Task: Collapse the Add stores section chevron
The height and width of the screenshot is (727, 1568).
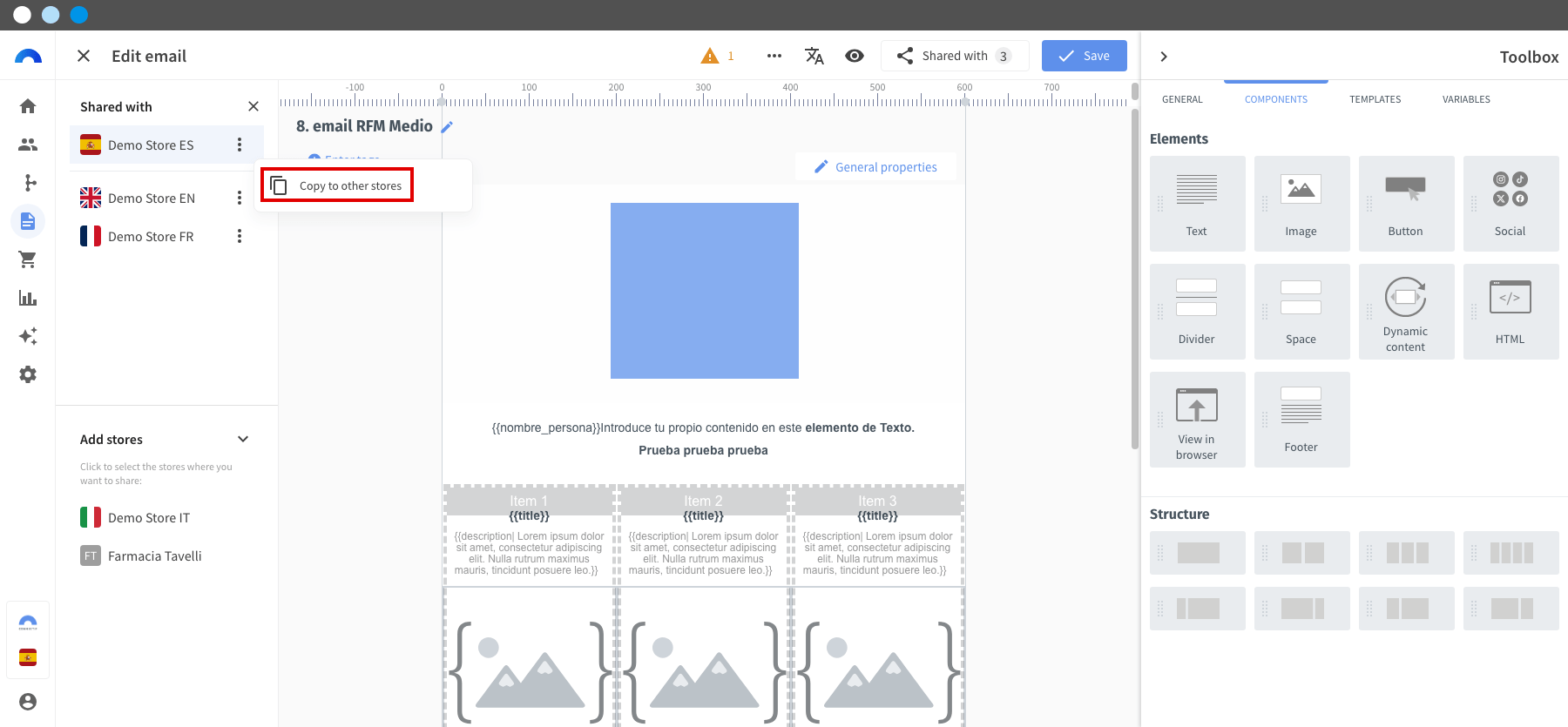Action: pyautogui.click(x=243, y=439)
